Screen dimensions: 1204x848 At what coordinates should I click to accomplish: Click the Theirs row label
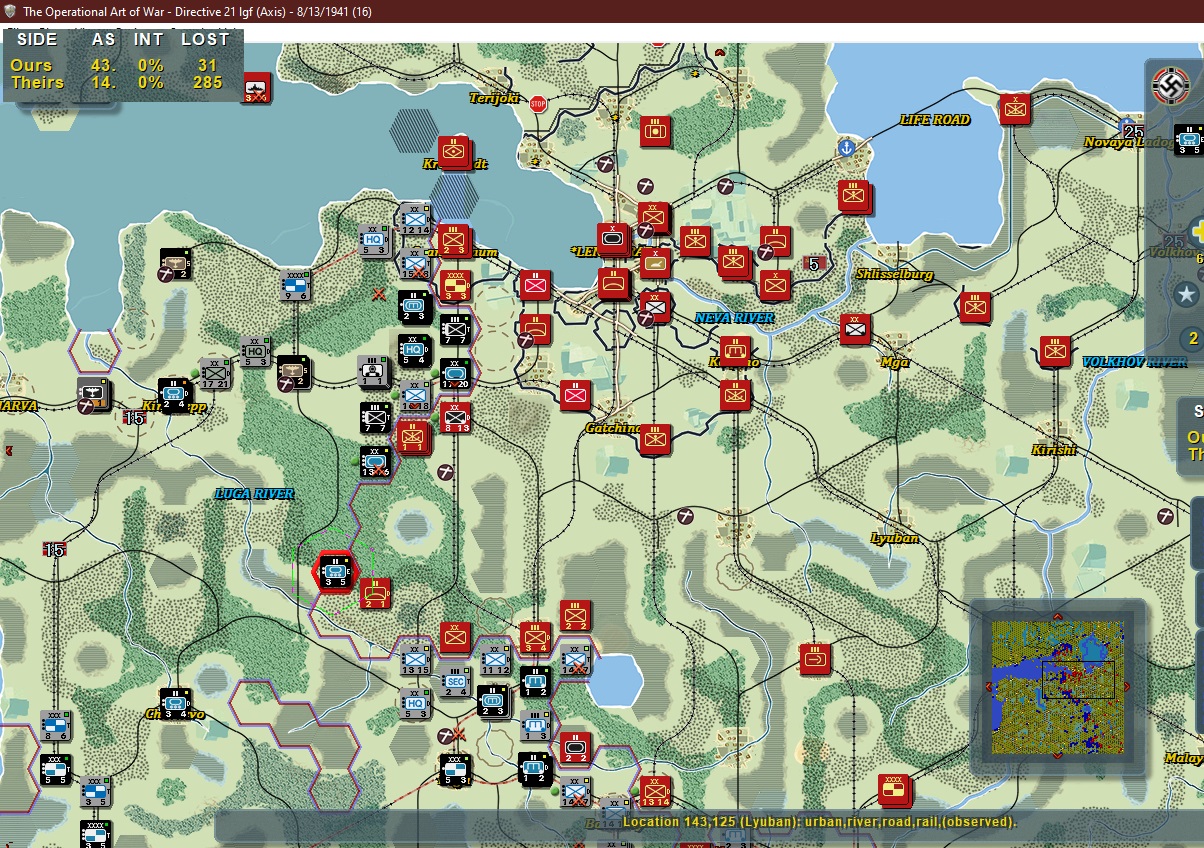tap(37, 82)
